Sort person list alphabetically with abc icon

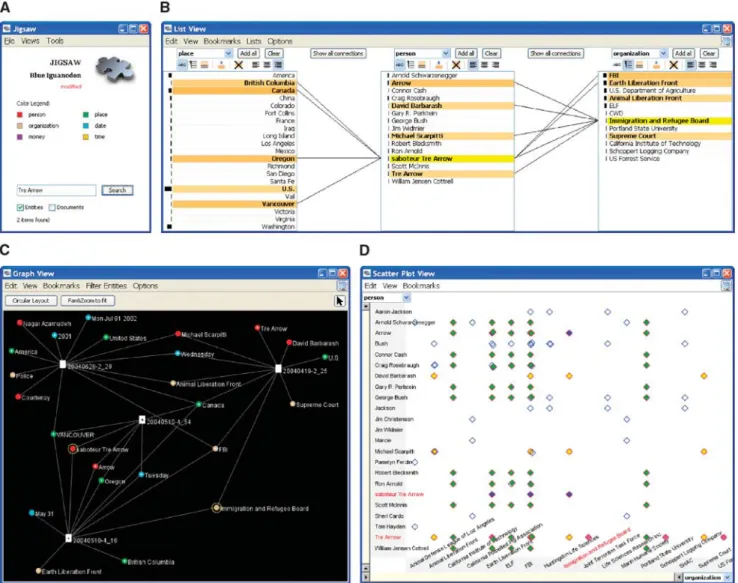click(x=399, y=65)
